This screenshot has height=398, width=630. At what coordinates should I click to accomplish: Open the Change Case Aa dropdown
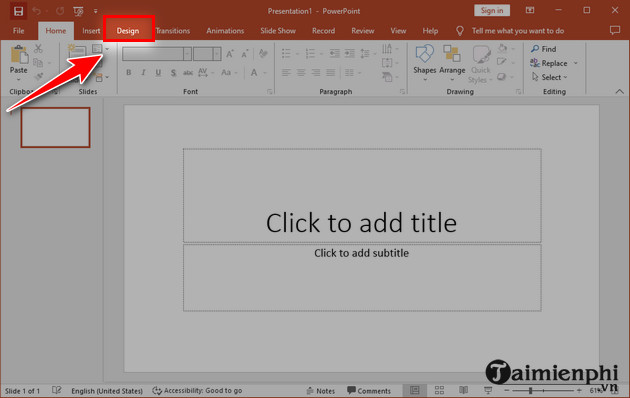tap(229, 73)
